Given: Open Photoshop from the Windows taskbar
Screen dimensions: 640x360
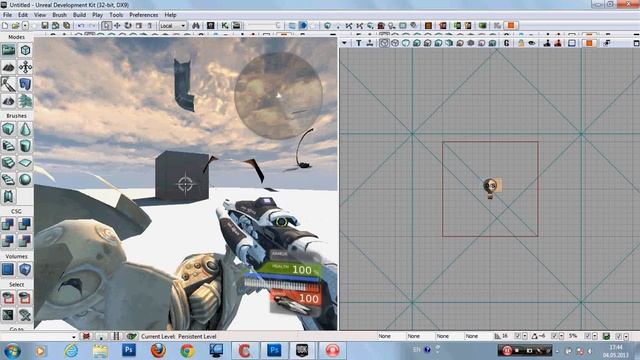Looking at the screenshot, I should (x=129, y=350).
